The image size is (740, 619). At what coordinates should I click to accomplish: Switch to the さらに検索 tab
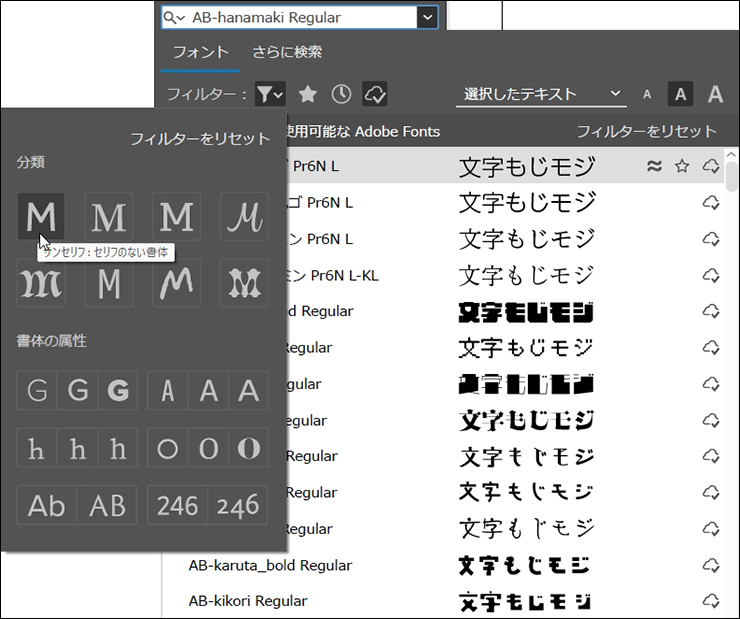(287, 52)
